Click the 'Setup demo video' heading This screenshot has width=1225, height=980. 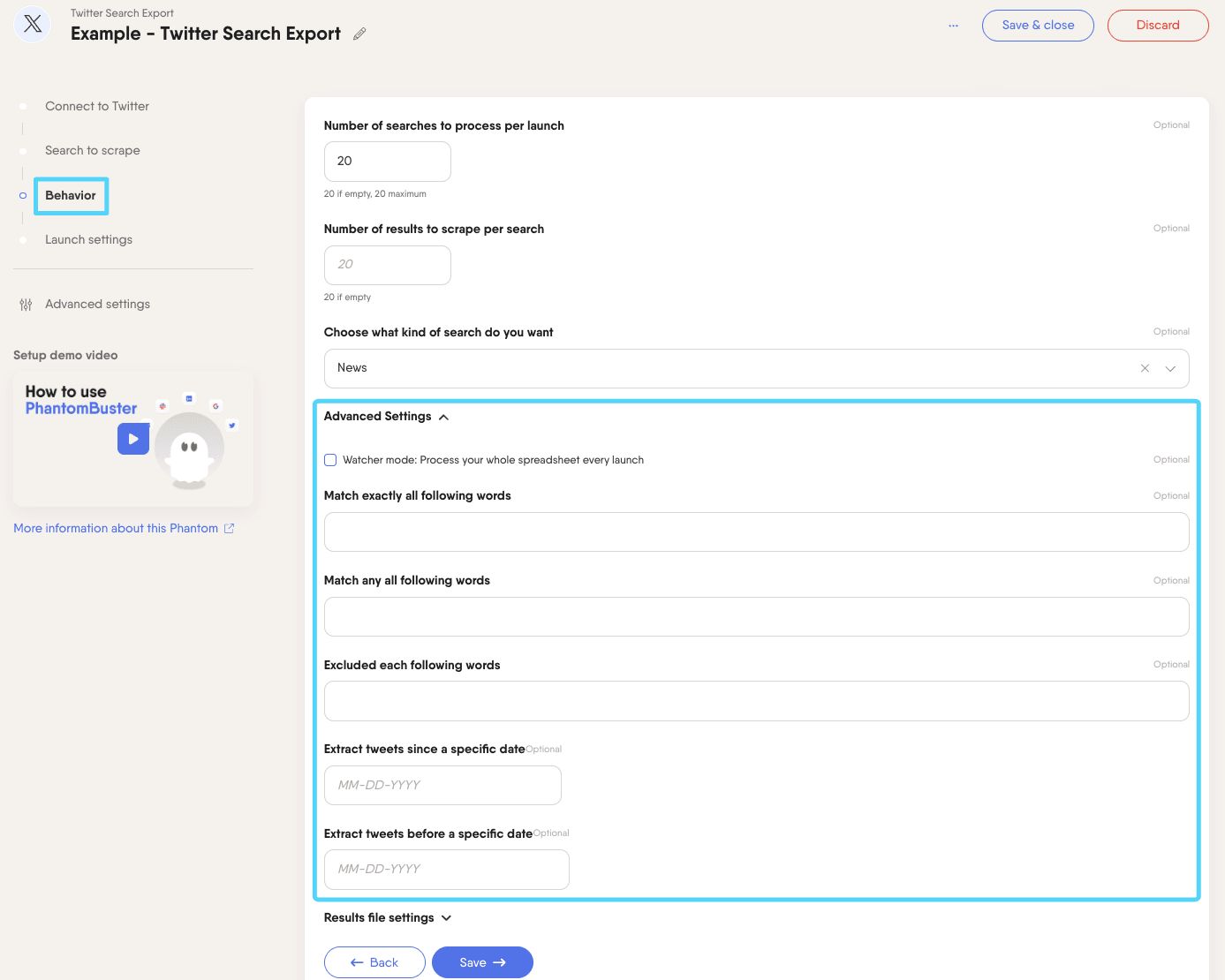click(x=65, y=355)
